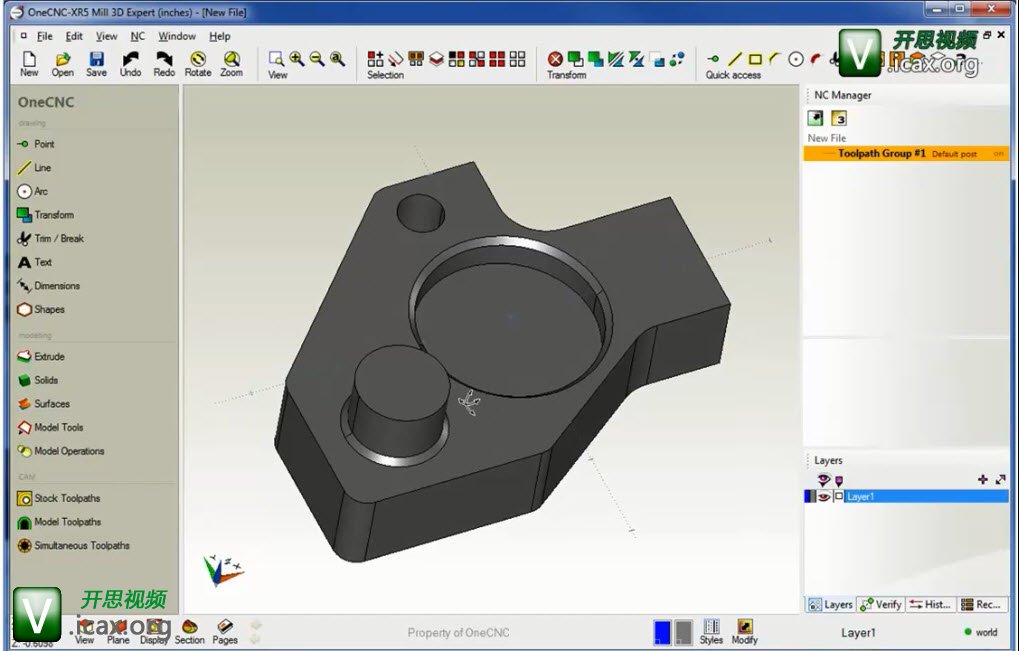1019x651 pixels.
Task: Toggle the Layer1 visibility eye
Action: pos(824,497)
